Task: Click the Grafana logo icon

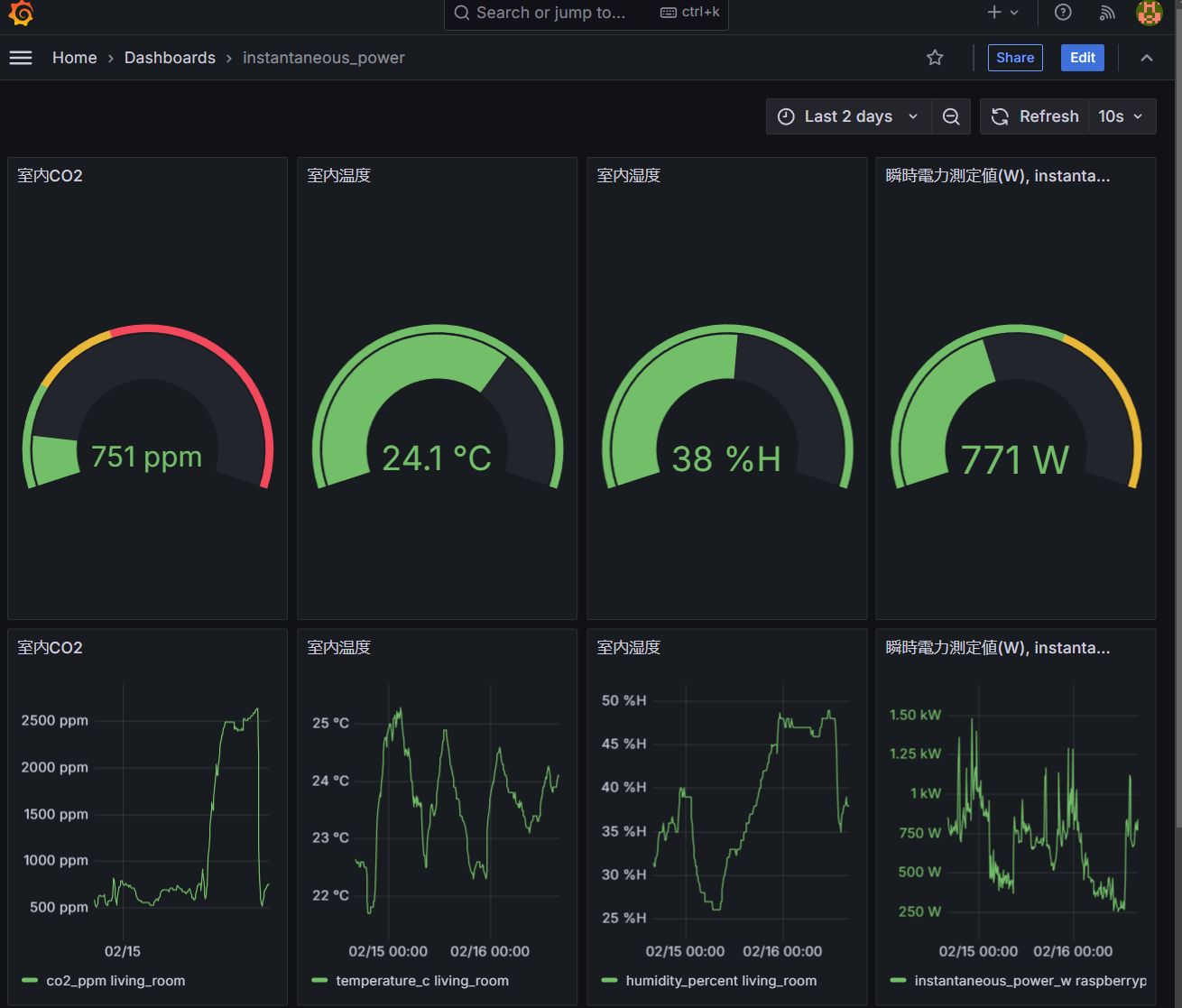Action: tap(21, 14)
